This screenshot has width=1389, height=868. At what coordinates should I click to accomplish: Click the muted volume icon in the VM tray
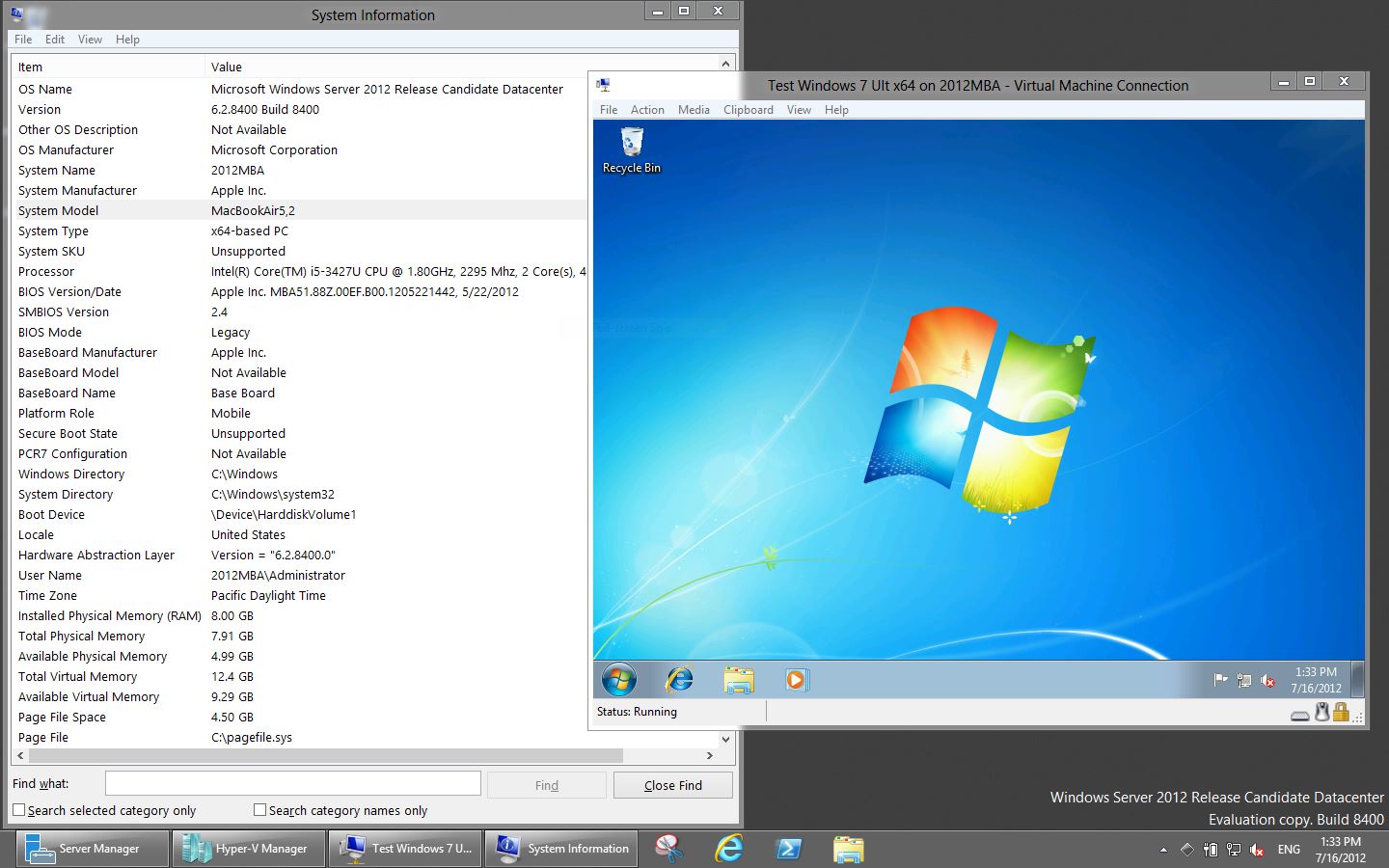[1268, 681]
